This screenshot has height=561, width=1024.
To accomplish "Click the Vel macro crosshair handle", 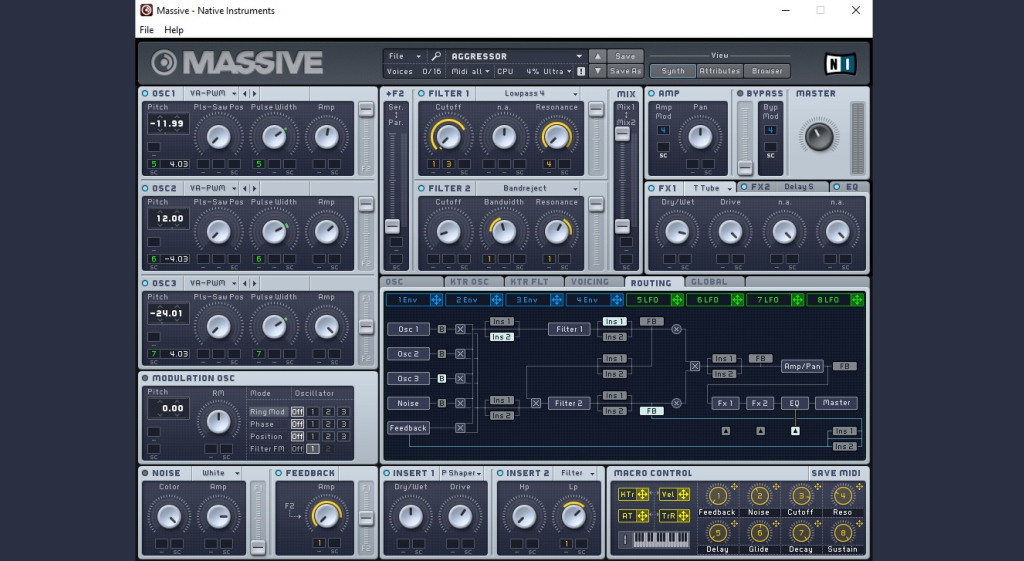I will [x=684, y=494].
